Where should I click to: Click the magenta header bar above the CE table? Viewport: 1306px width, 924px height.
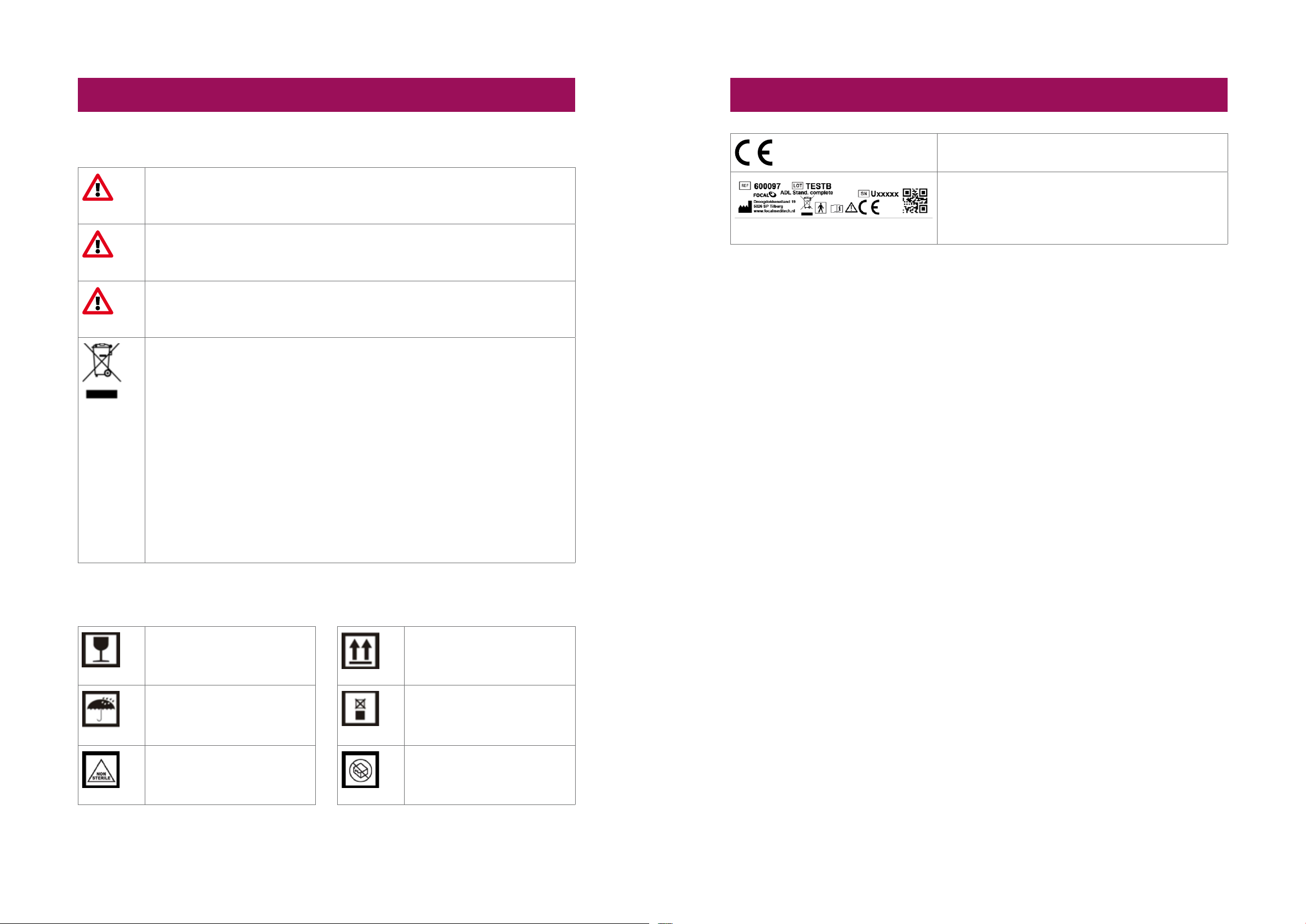(x=978, y=95)
